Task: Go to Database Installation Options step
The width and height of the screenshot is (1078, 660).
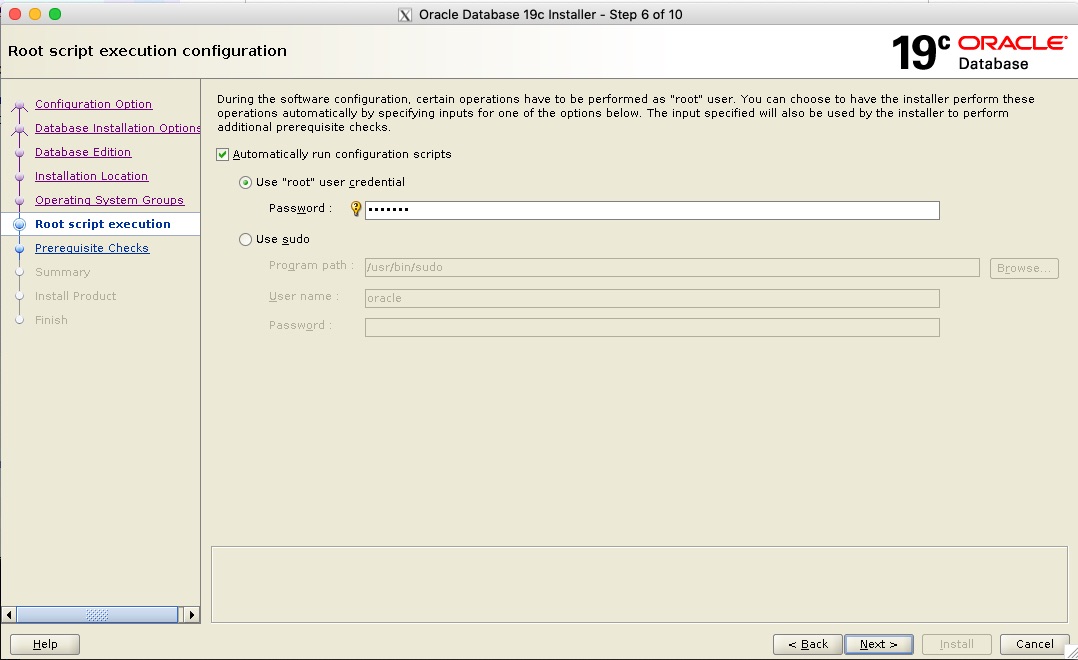Action: coord(118,128)
